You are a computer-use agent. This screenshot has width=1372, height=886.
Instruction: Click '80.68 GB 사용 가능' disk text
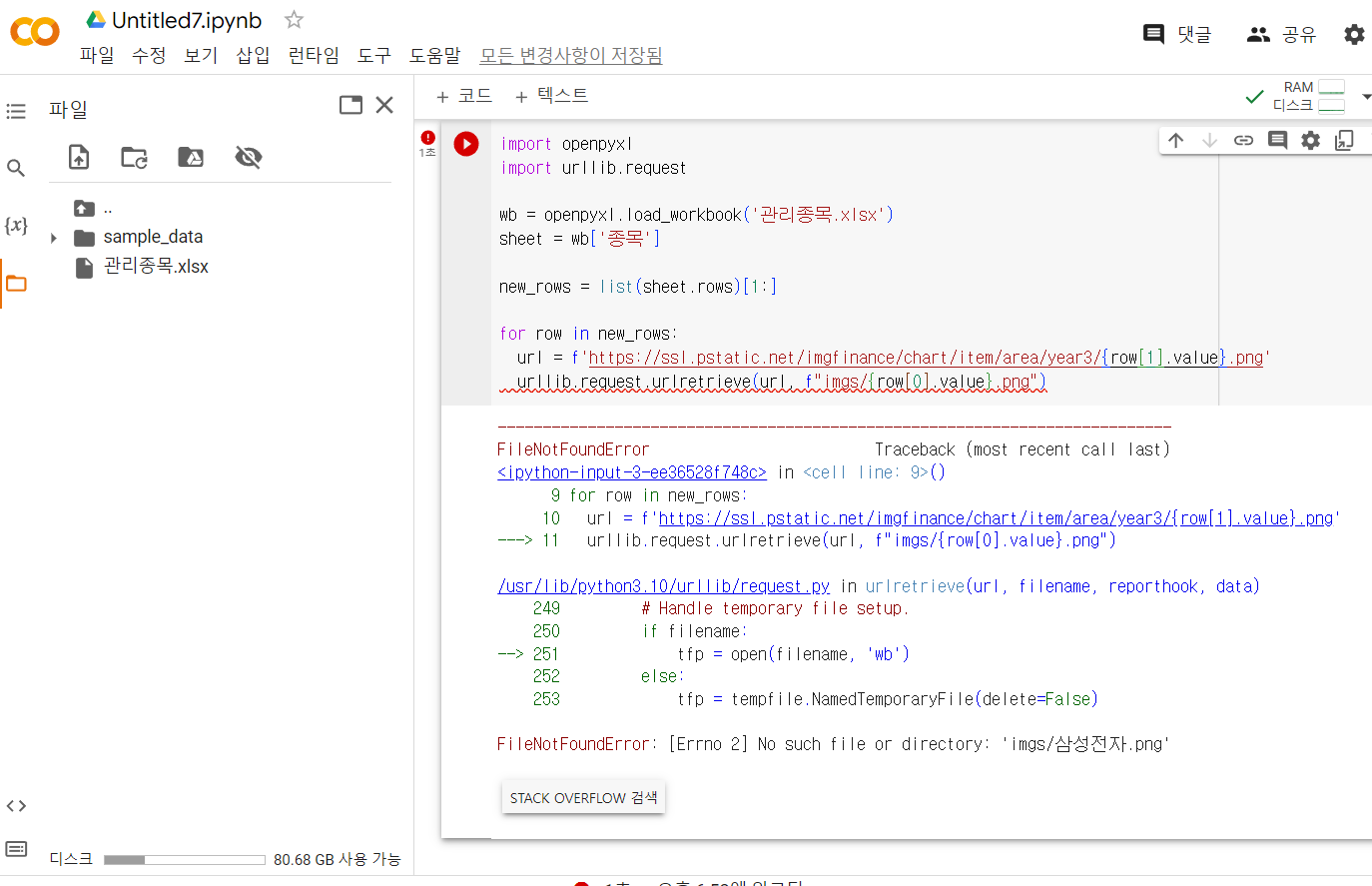pyautogui.click(x=338, y=859)
